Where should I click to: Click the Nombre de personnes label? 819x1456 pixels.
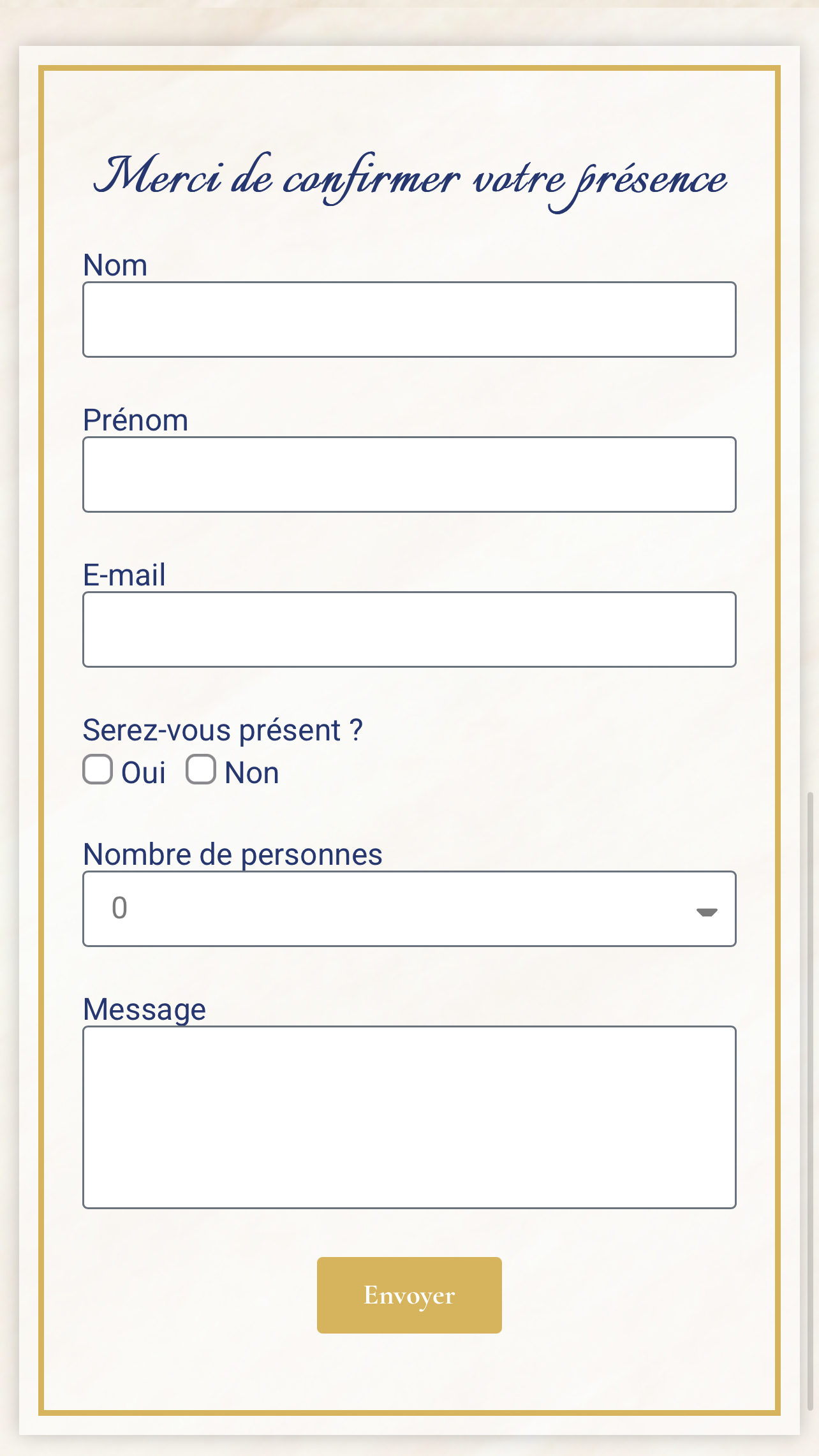point(233,855)
